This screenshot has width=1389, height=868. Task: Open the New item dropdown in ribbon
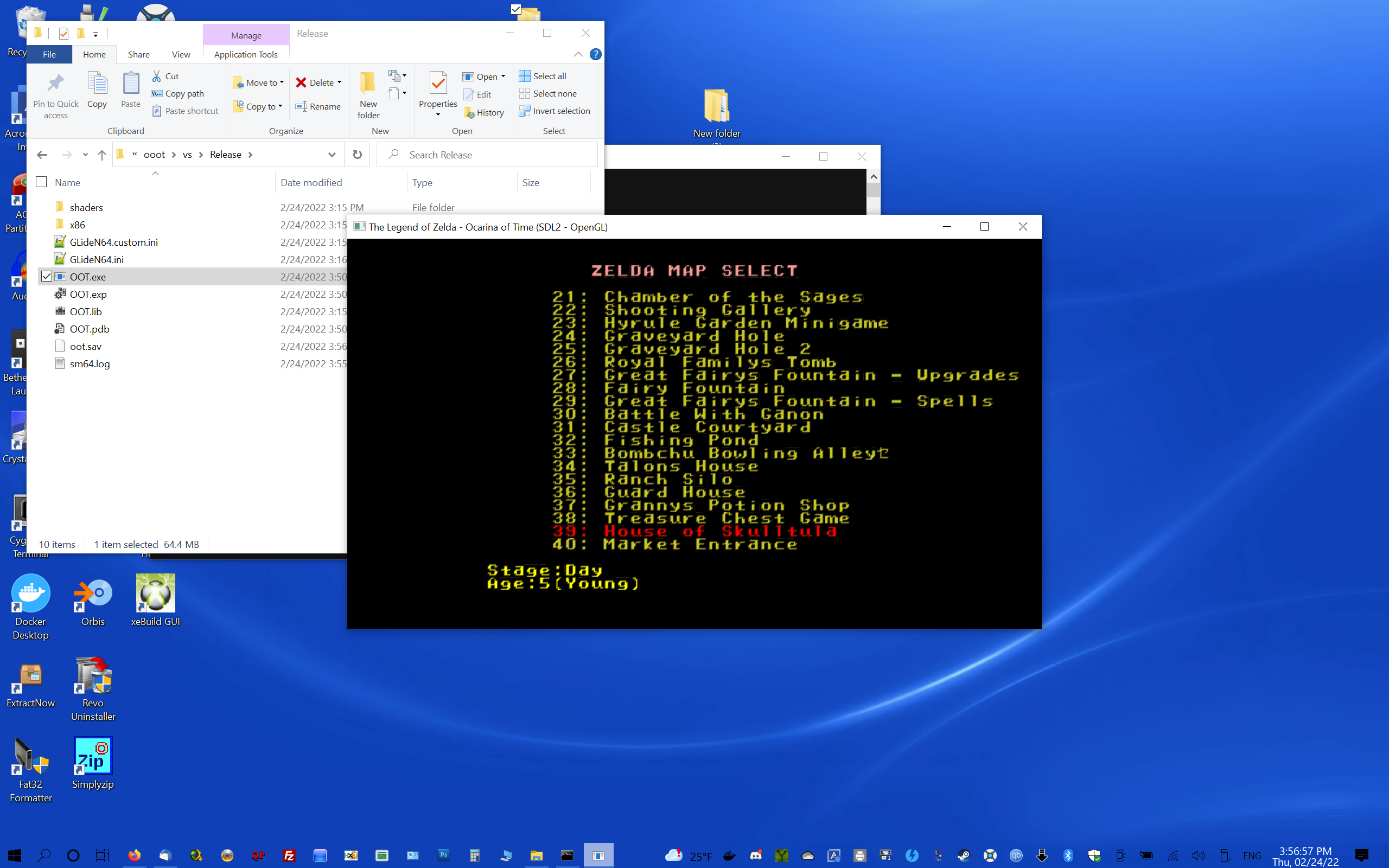click(397, 75)
